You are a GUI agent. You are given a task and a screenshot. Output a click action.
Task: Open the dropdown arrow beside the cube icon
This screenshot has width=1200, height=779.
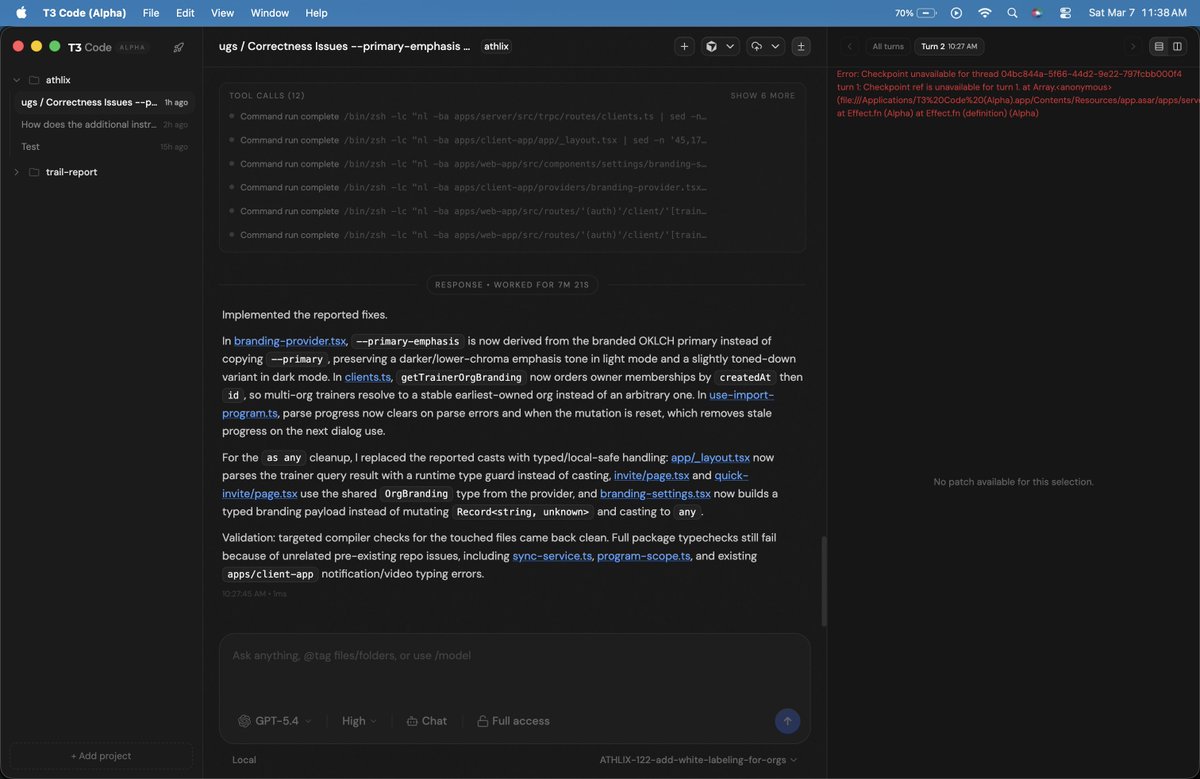pos(730,46)
